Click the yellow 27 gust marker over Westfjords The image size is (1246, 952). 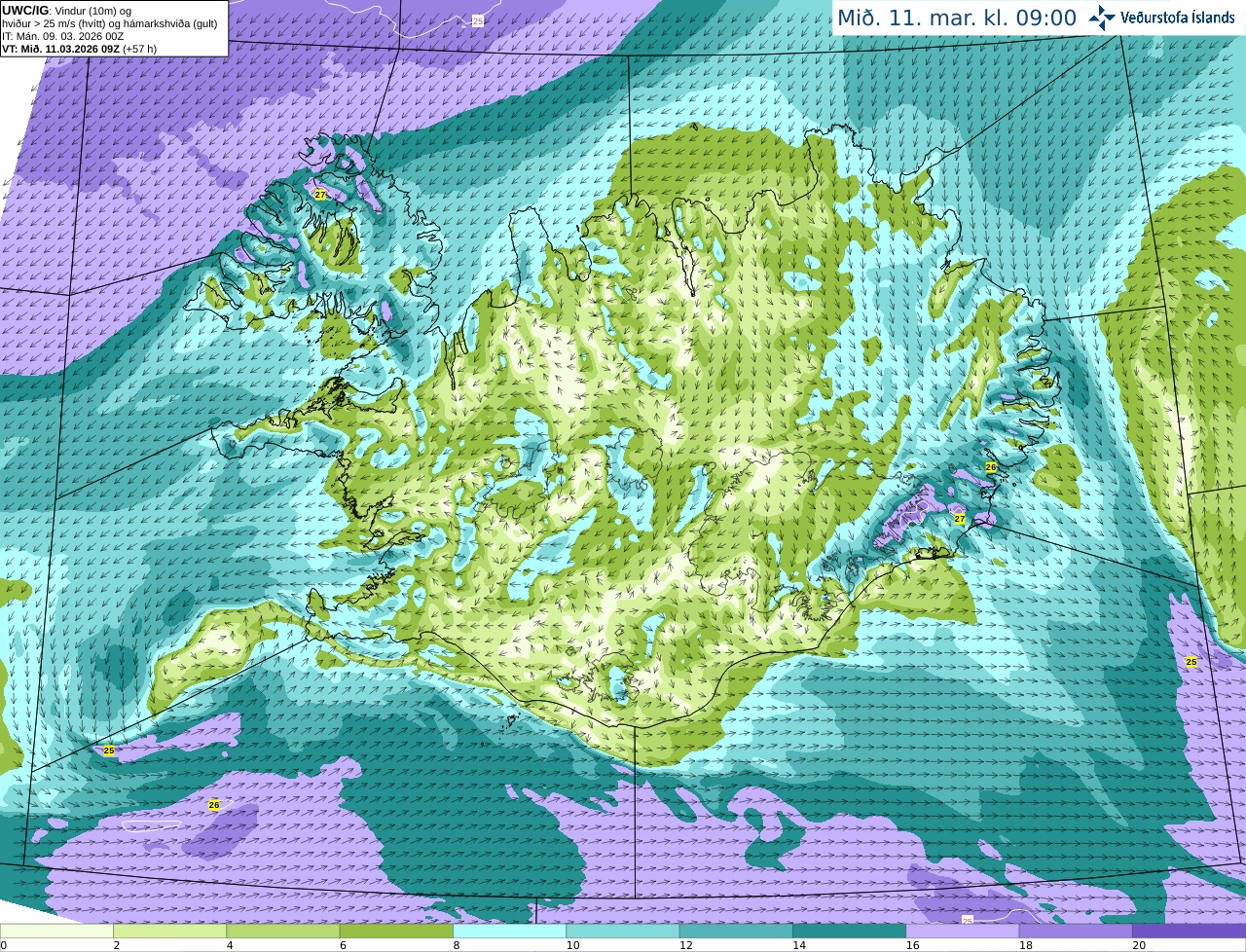click(x=320, y=195)
